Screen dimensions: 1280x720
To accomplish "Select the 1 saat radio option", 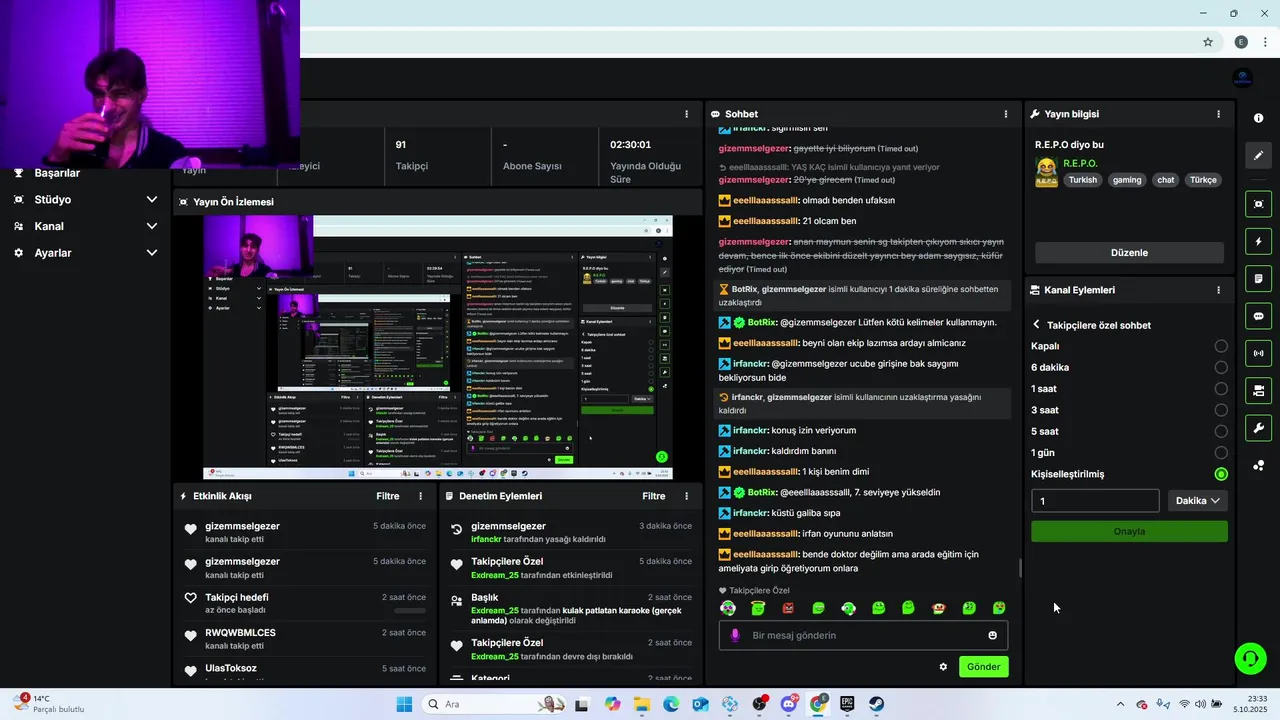I will (x=1221, y=389).
